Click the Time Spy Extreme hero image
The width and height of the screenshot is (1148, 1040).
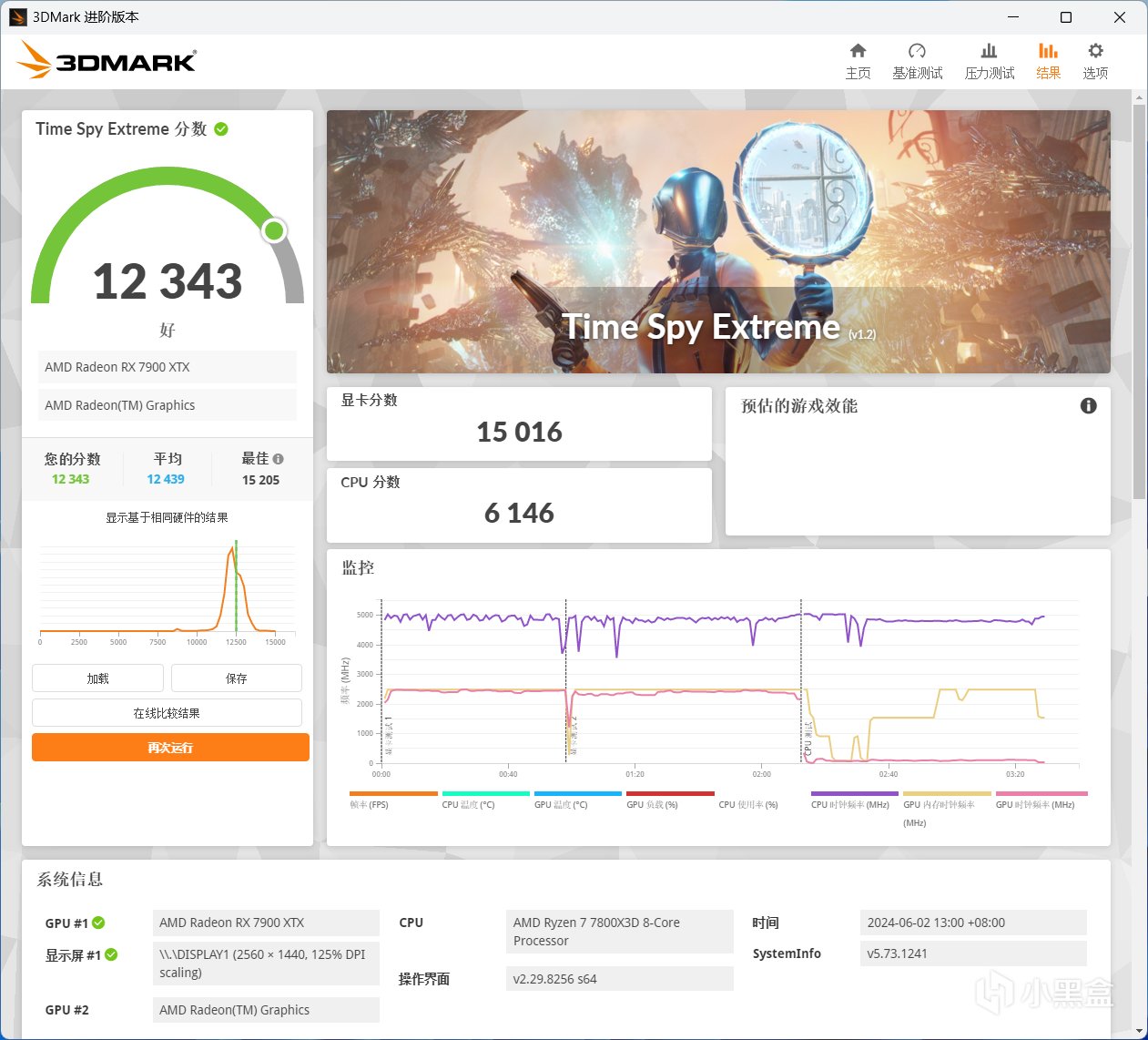[x=718, y=241]
